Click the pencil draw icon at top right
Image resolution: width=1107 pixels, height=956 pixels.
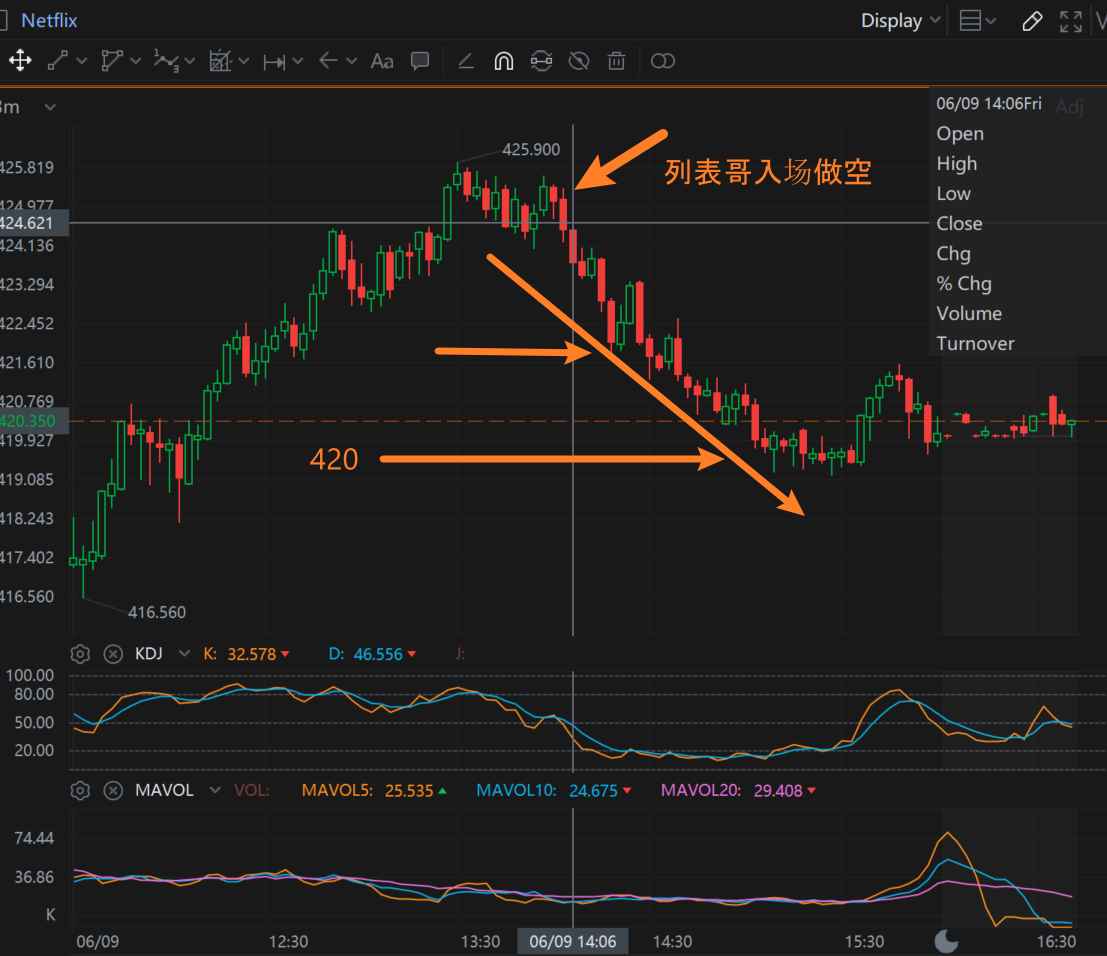[1033, 21]
